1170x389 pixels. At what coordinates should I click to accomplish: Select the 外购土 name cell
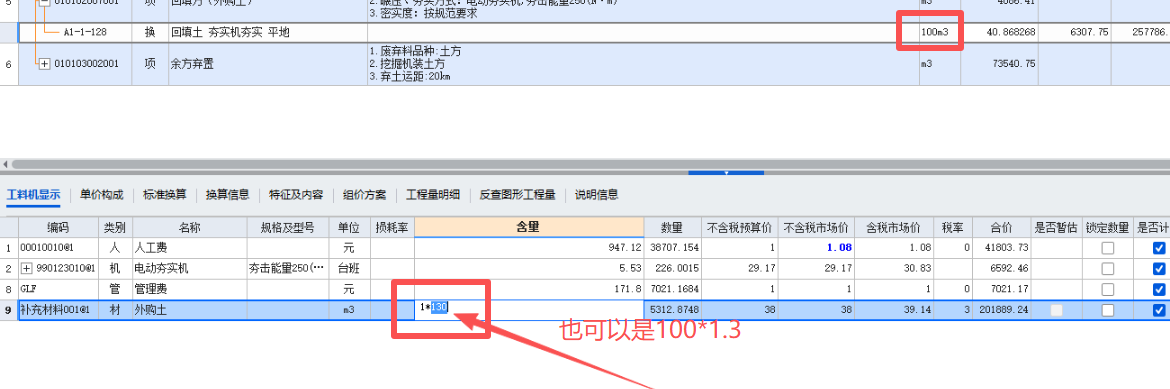coord(190,310)
